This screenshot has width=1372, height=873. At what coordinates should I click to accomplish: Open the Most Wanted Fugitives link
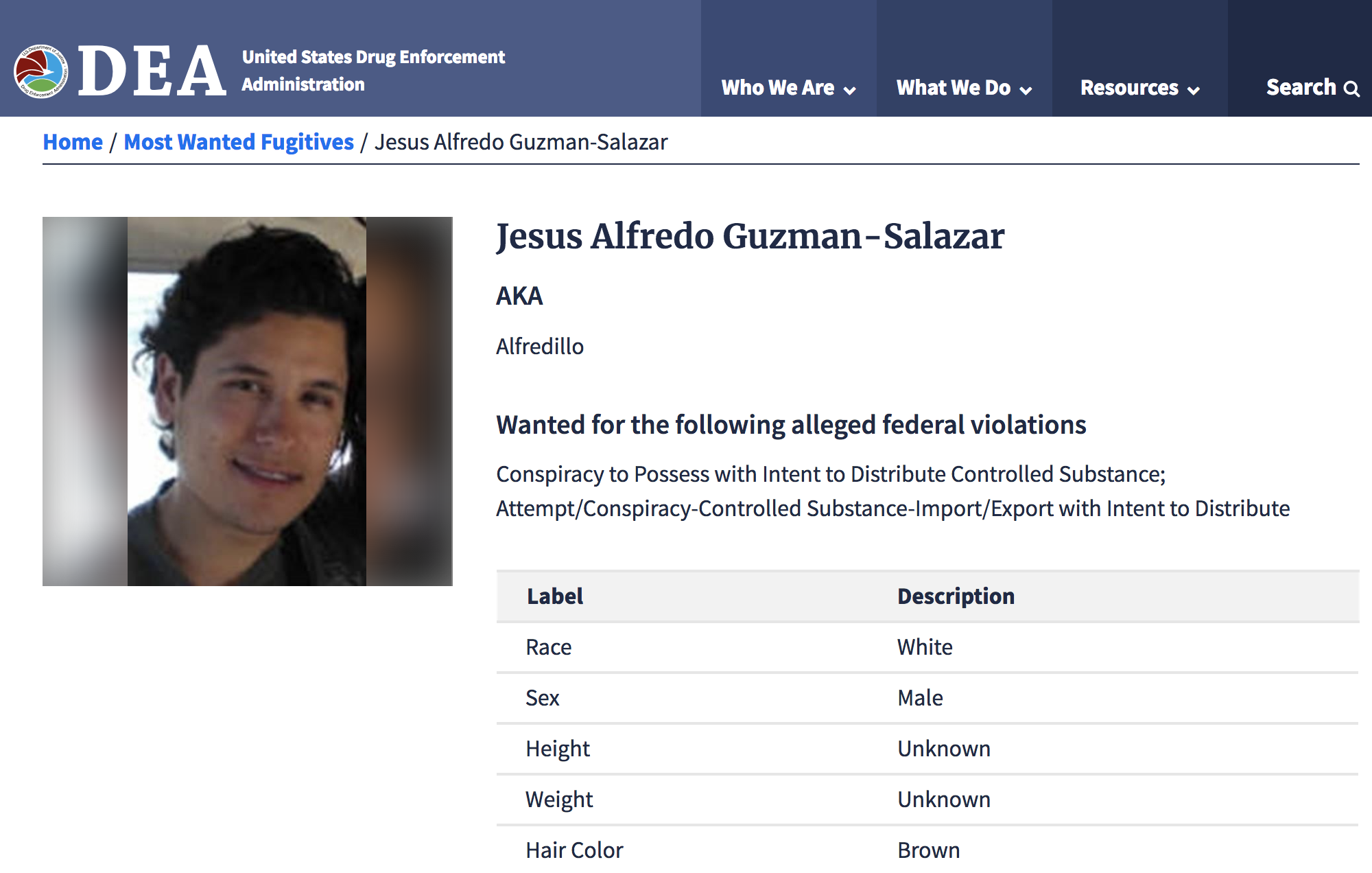(239, 142)
